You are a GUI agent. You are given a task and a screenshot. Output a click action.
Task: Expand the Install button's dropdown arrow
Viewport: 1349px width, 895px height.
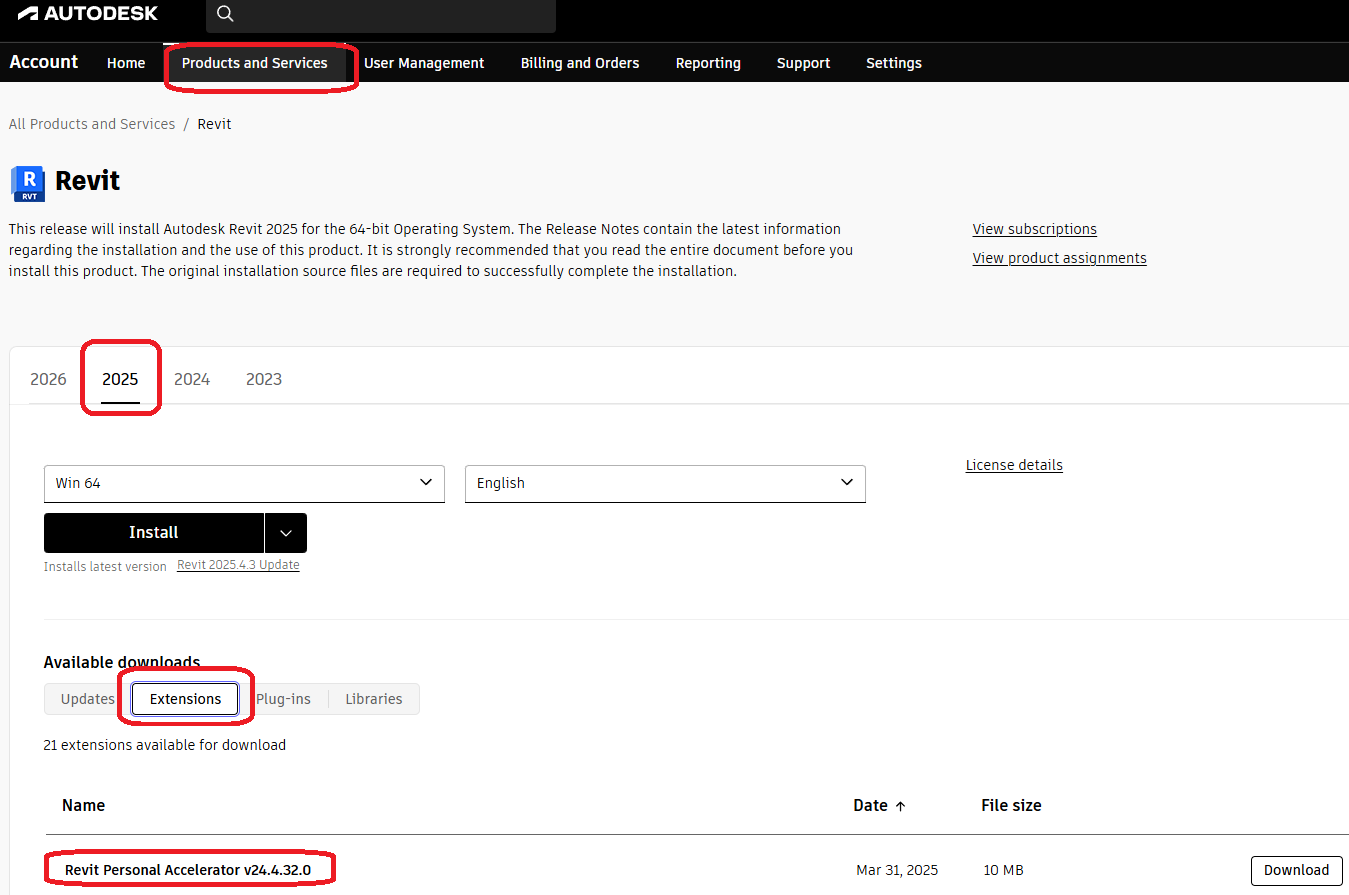point(286,532)
